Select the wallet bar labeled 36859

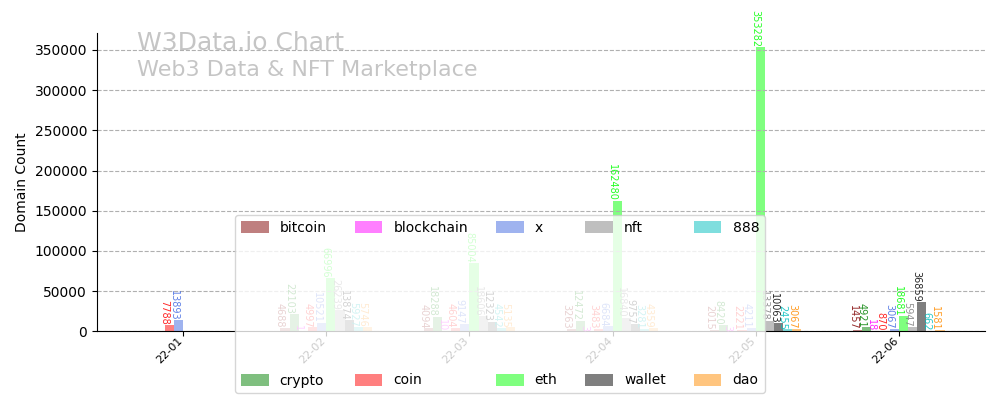click(921, 317)
